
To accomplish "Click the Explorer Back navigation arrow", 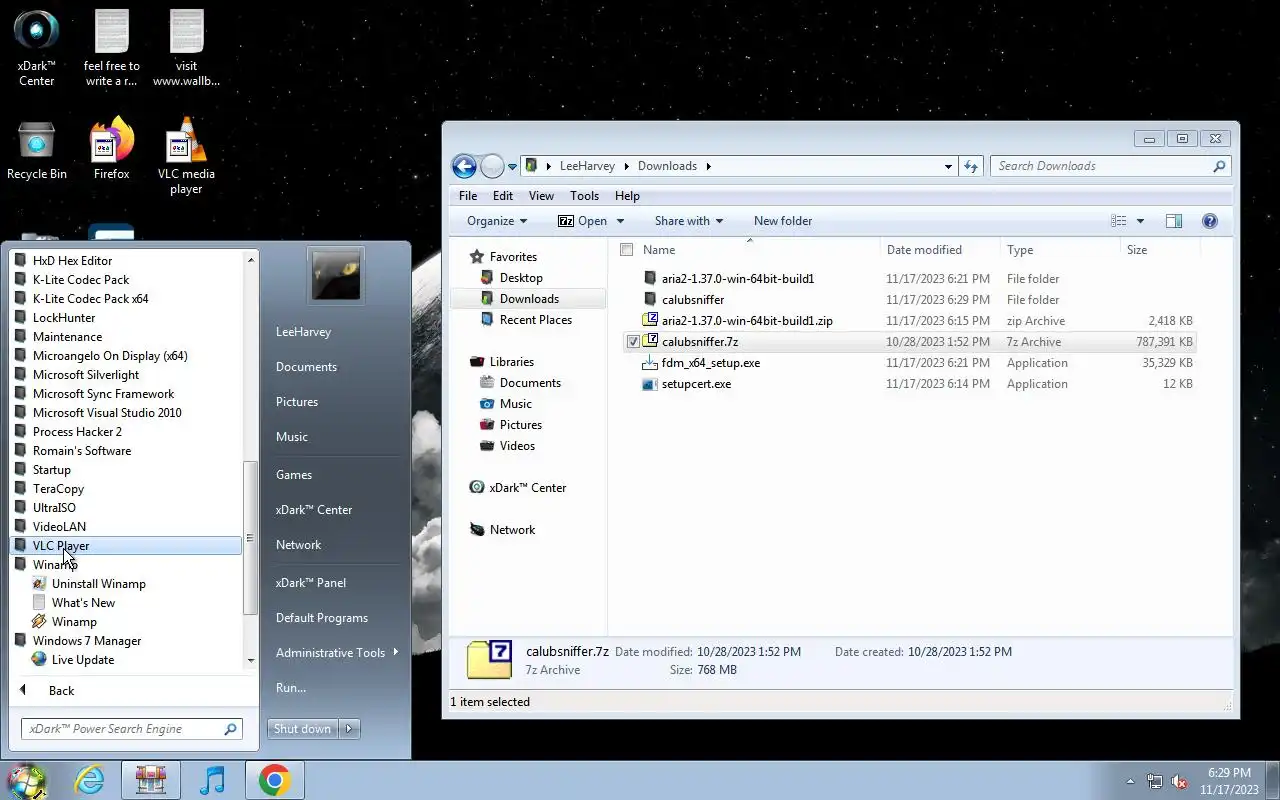I will click(464, 166).
